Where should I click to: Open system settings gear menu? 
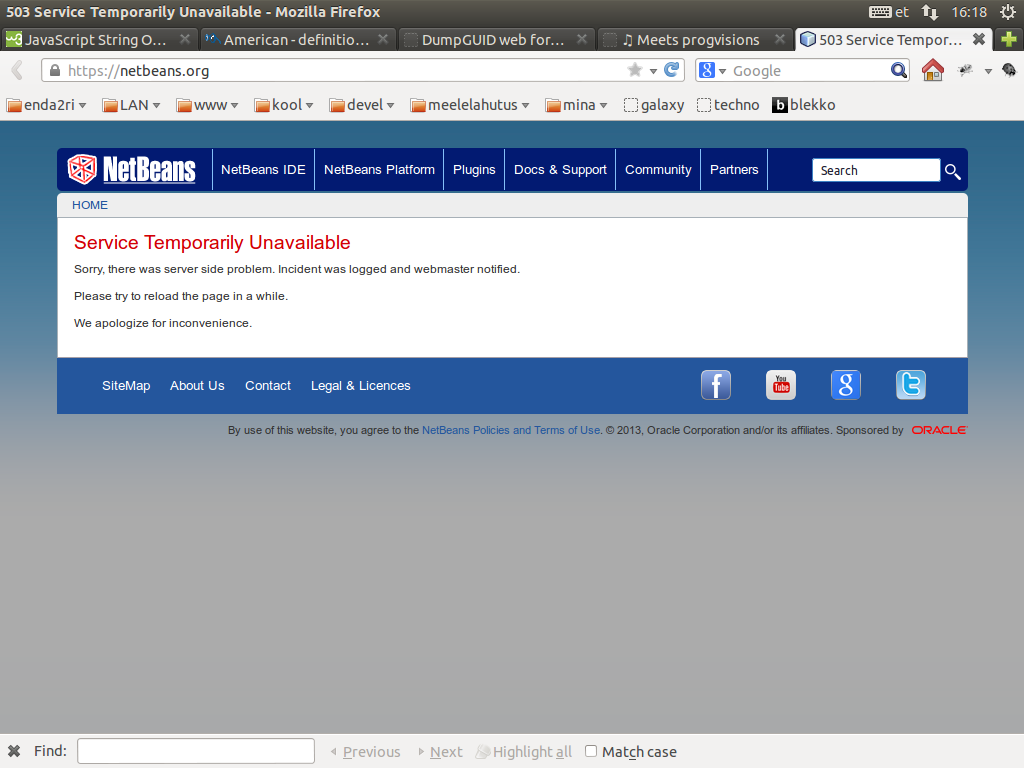[x=1008, y=12]
